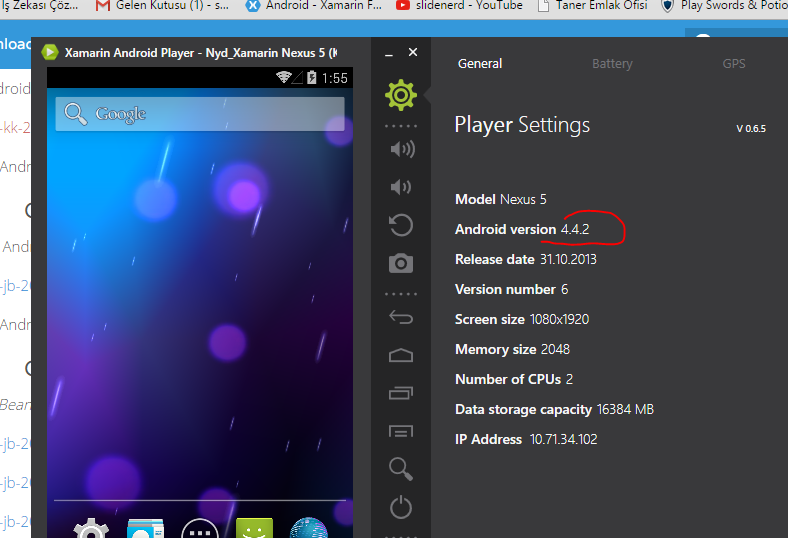Tap the Android home button icon
The image size is (788, 538).
point(401,355)
